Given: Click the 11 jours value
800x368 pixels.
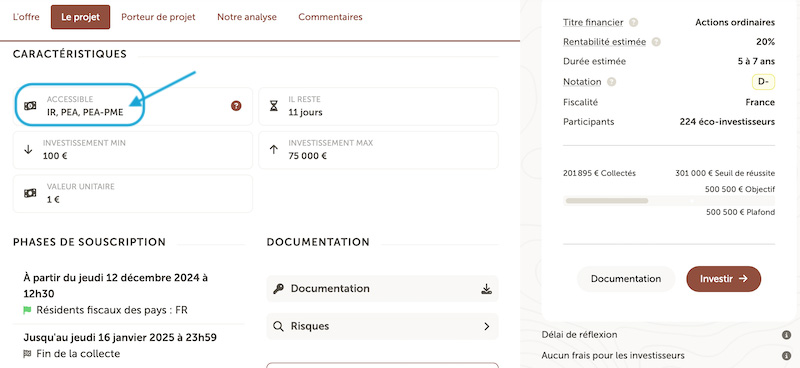Looking at the screenshot, I should (x=305, y=112).
